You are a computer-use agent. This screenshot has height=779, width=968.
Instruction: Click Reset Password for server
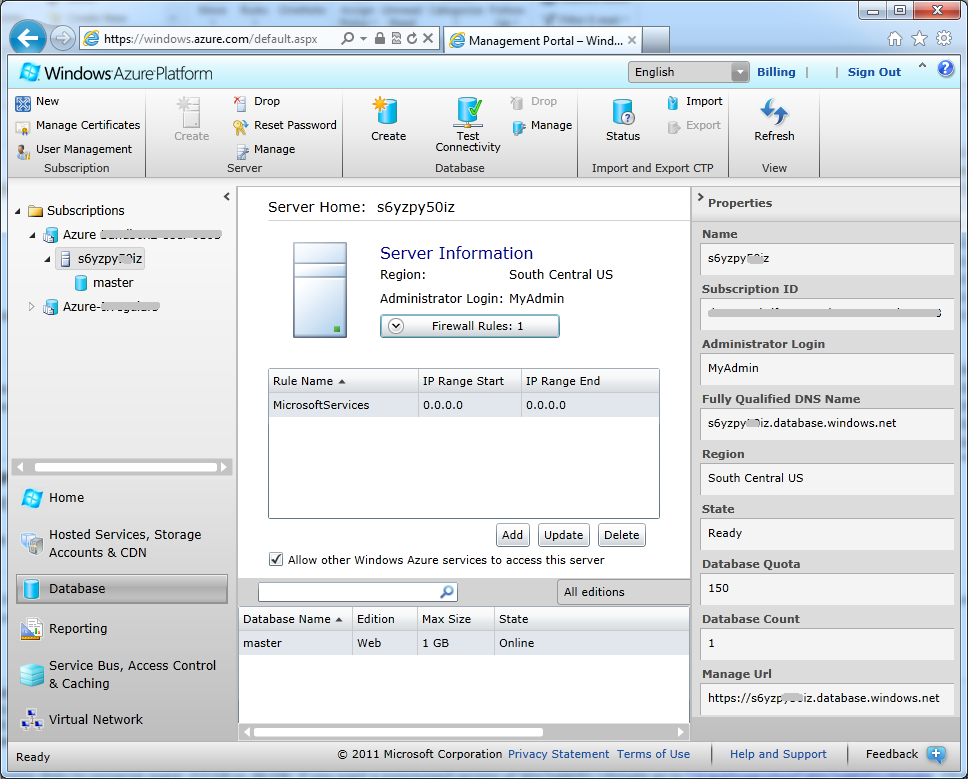pos(285,125)
